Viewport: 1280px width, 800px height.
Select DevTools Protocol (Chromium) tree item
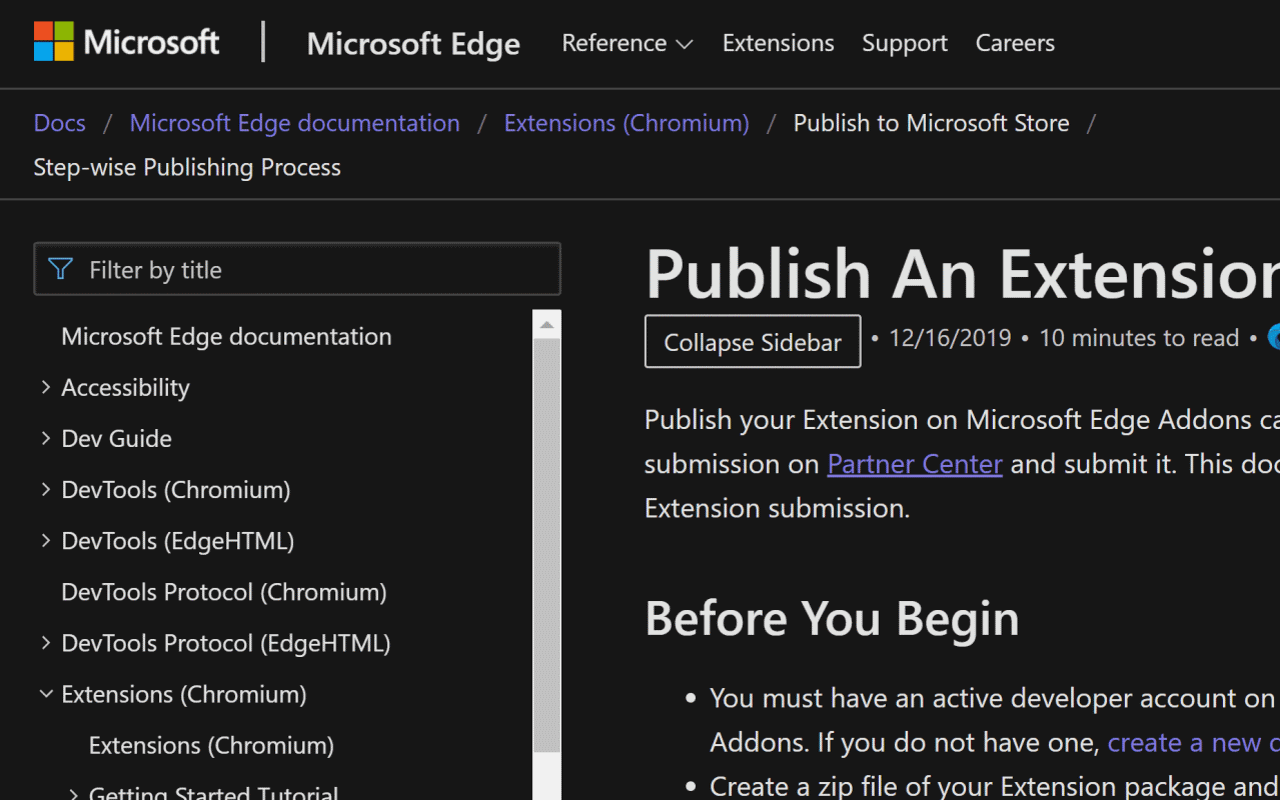tap(224, 591)
